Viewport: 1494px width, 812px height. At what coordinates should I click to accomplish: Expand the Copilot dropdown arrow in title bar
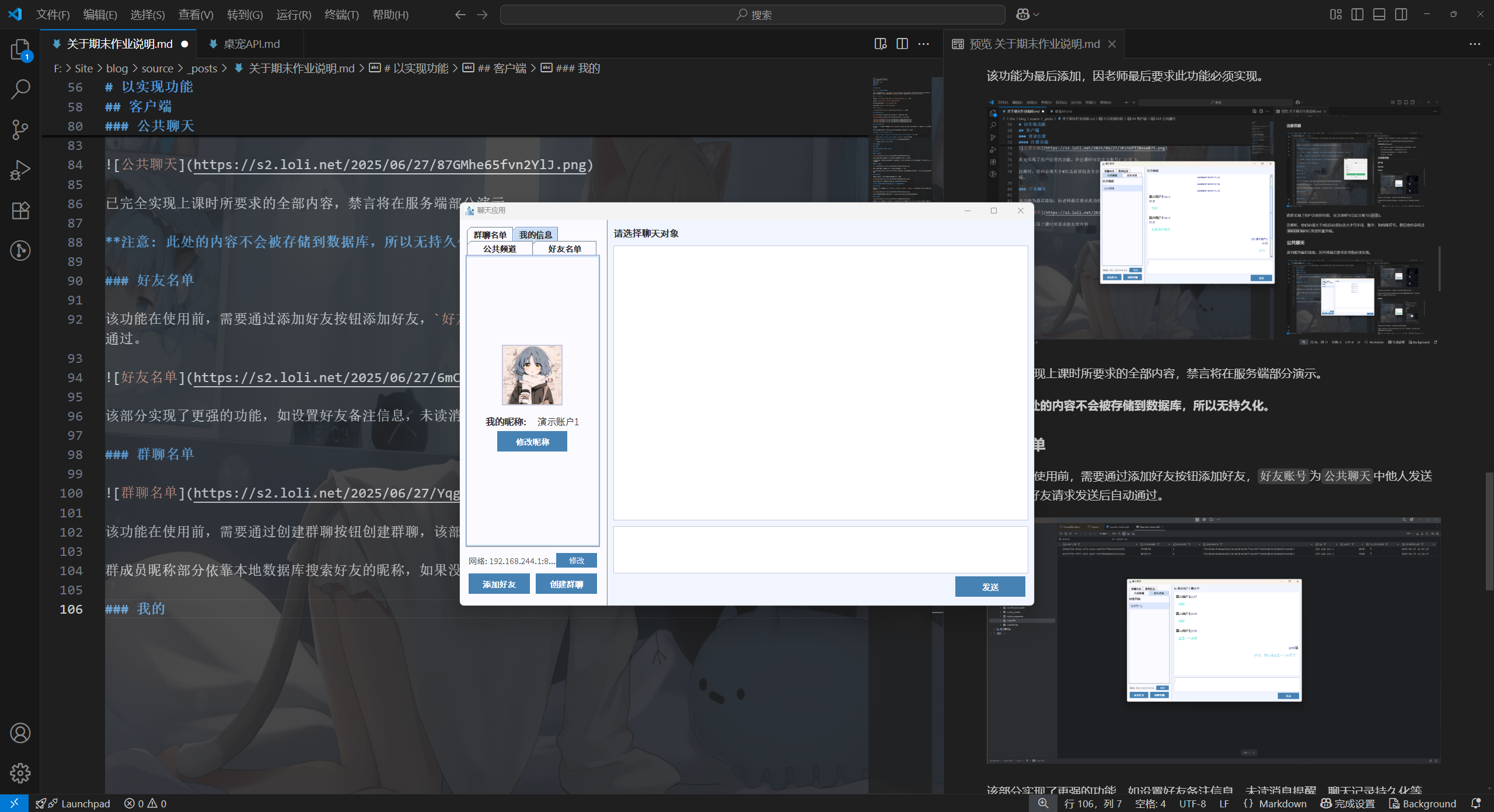click(1036, 15)
